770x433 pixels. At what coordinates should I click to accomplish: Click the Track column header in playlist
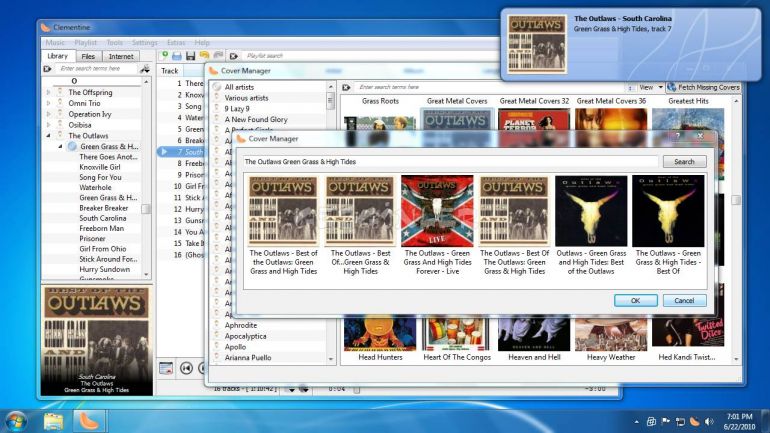click(x=169, y=71)
